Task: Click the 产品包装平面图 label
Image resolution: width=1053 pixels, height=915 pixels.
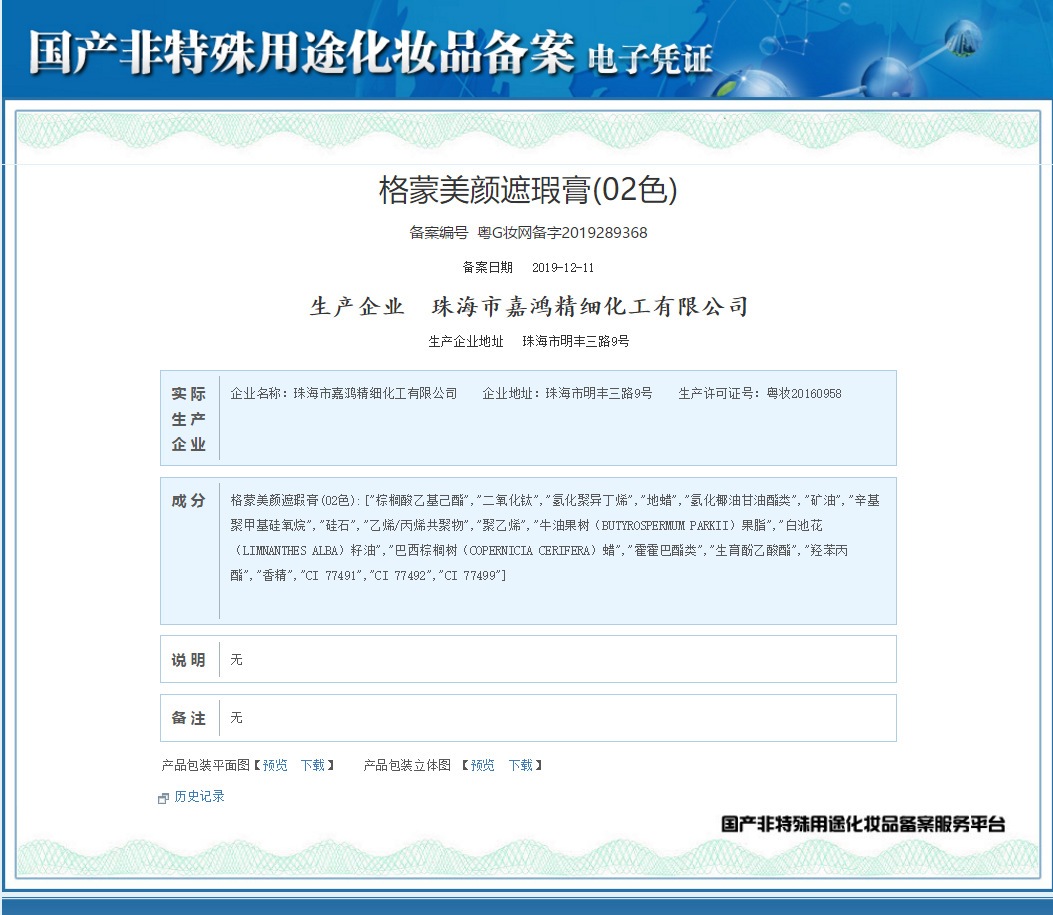Action: [205, 765]
